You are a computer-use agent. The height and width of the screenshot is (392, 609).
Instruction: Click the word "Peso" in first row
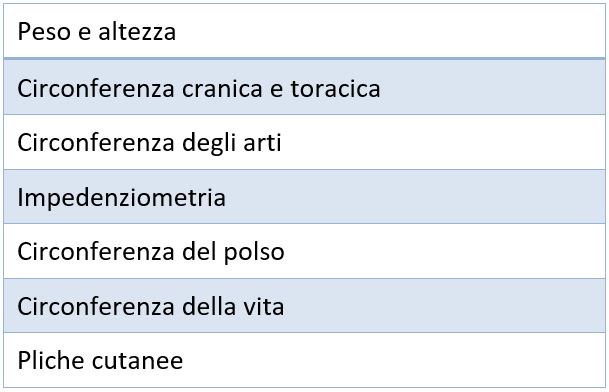tap(44, 31)
